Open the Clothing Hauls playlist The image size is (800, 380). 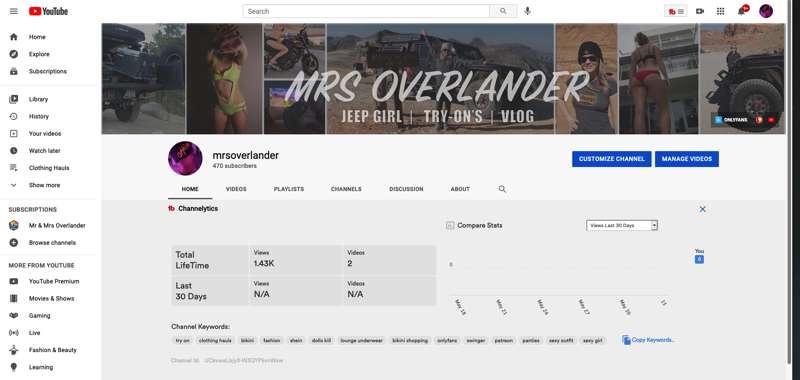[48, 168]
